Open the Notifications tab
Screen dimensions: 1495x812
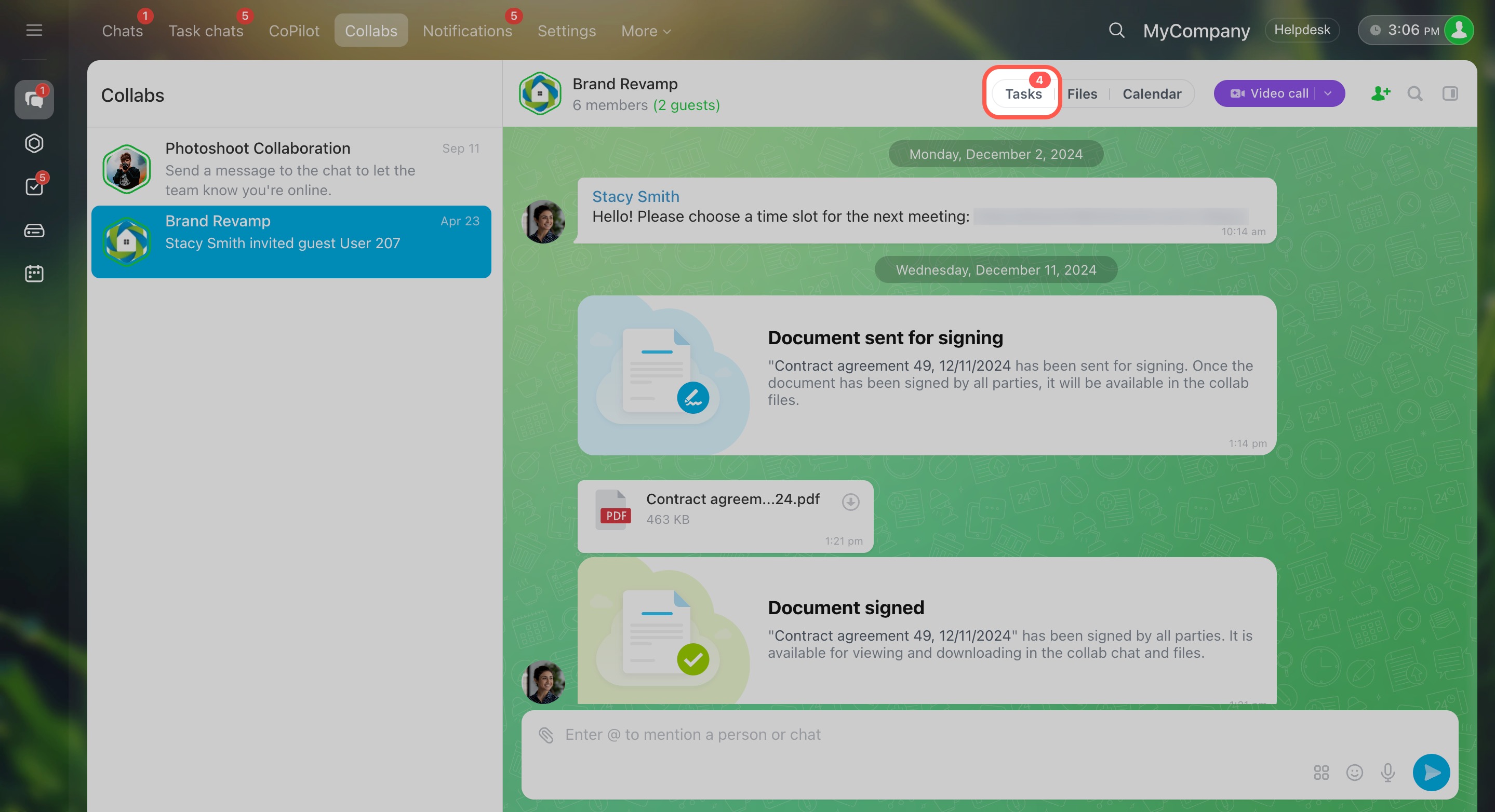click(467, 31)
